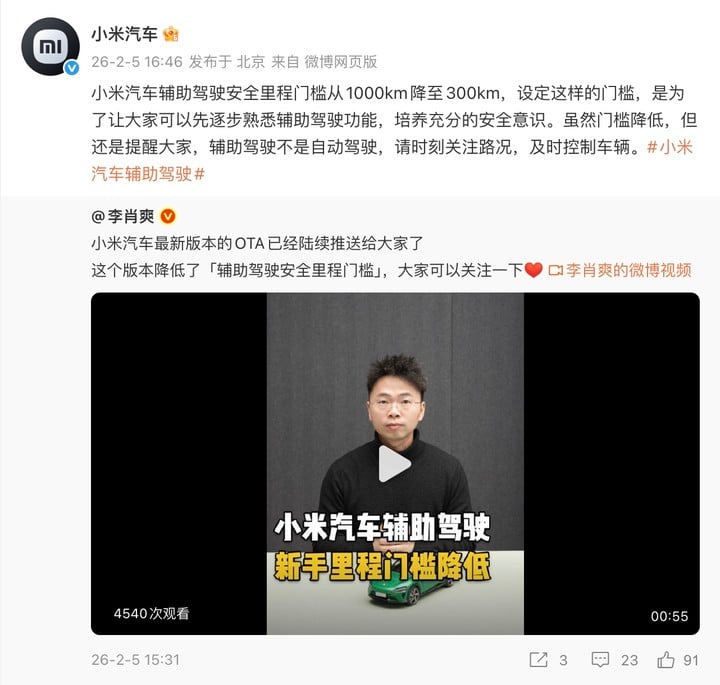Like the post with thumbs-up icon

click(x=666, y=660)
